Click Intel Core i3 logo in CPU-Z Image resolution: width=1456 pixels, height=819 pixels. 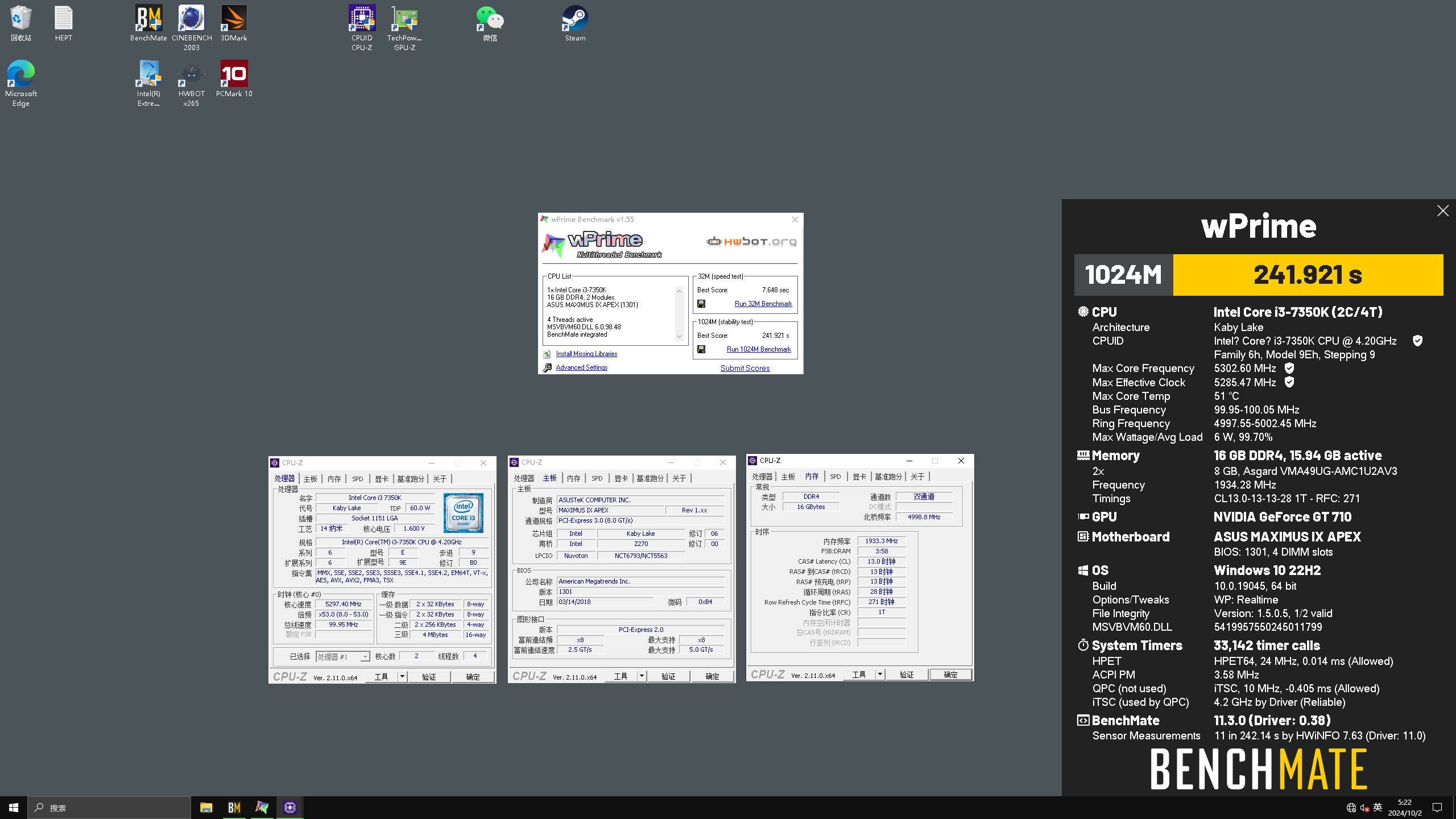(x=464, y=513)
